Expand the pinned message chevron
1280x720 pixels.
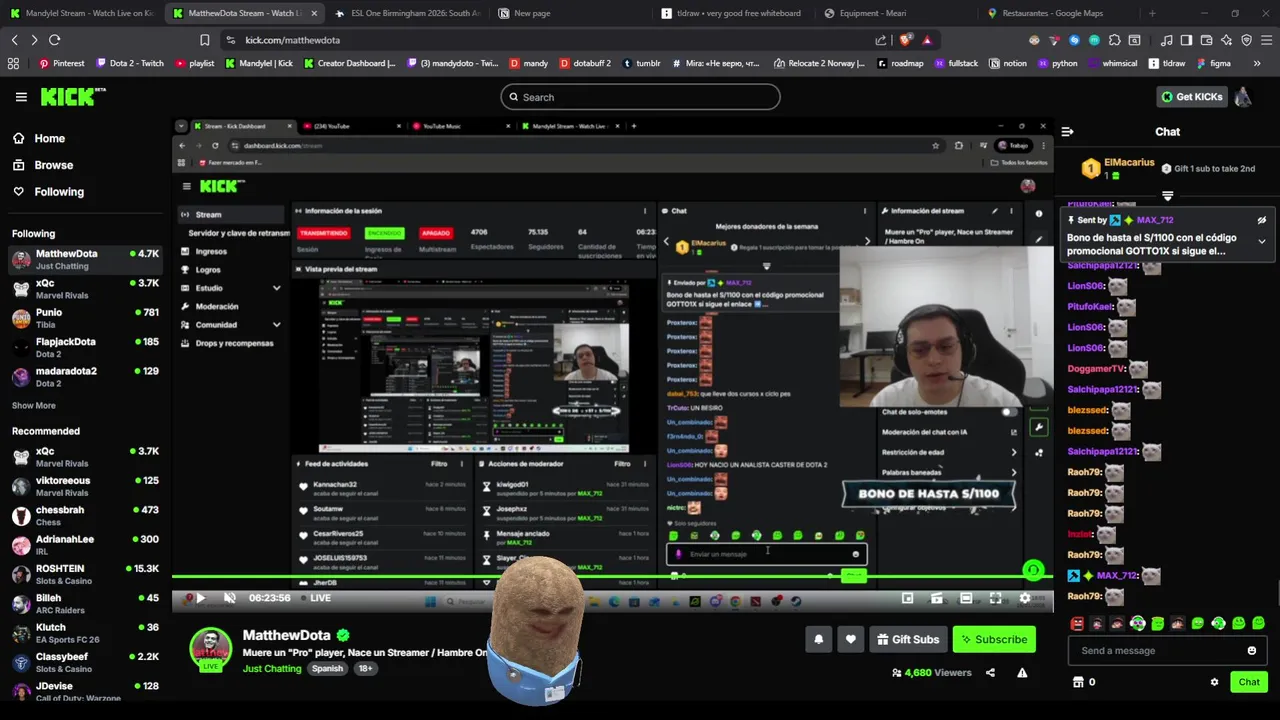click(1262, 241)
